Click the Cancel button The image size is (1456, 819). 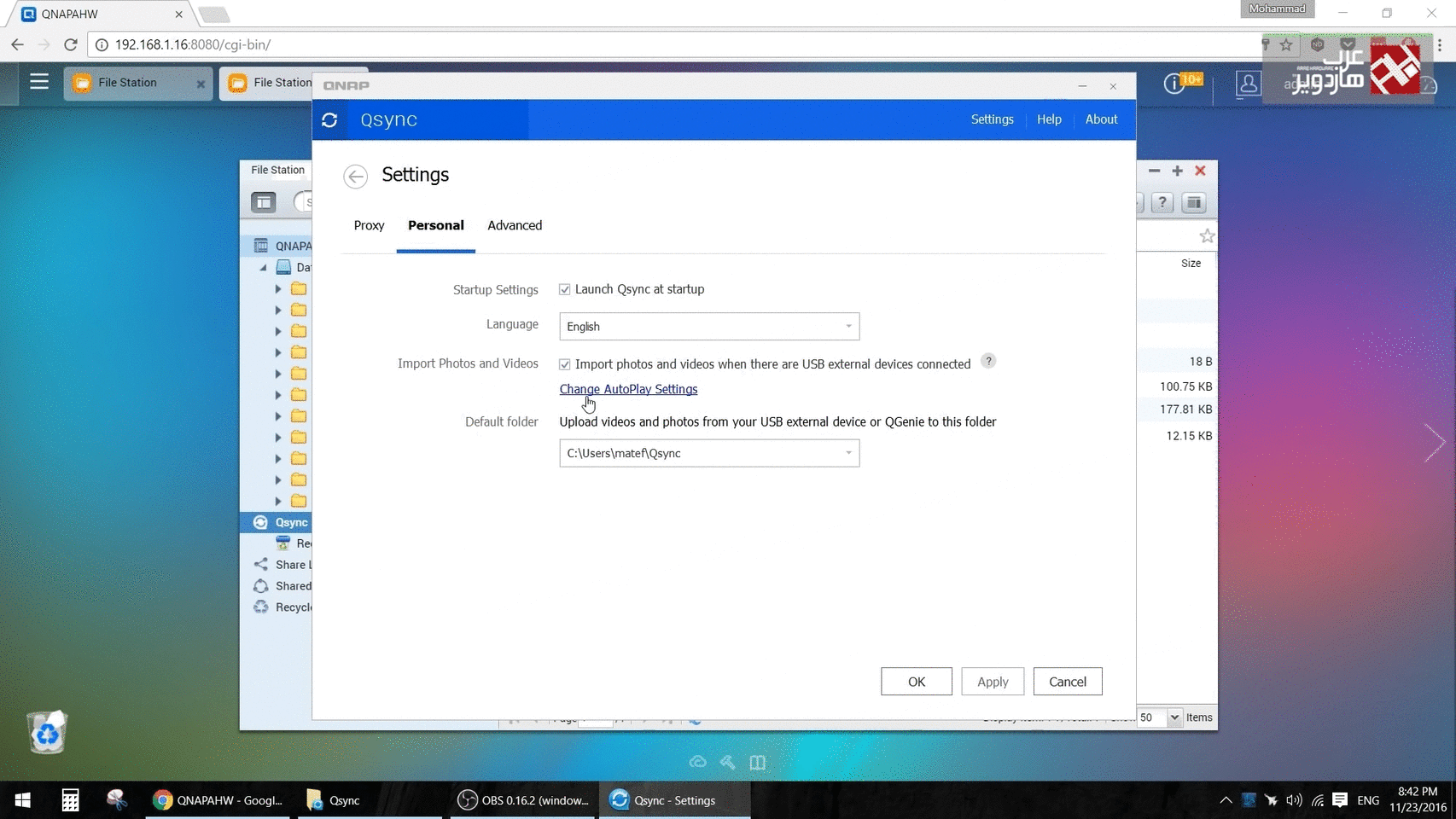click(x=1068, y=682)
